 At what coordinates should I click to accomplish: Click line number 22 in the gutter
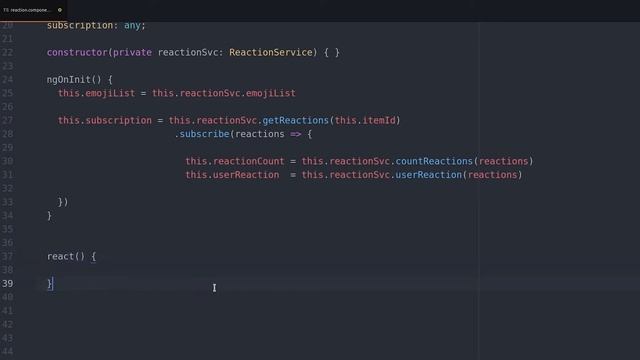7,52
